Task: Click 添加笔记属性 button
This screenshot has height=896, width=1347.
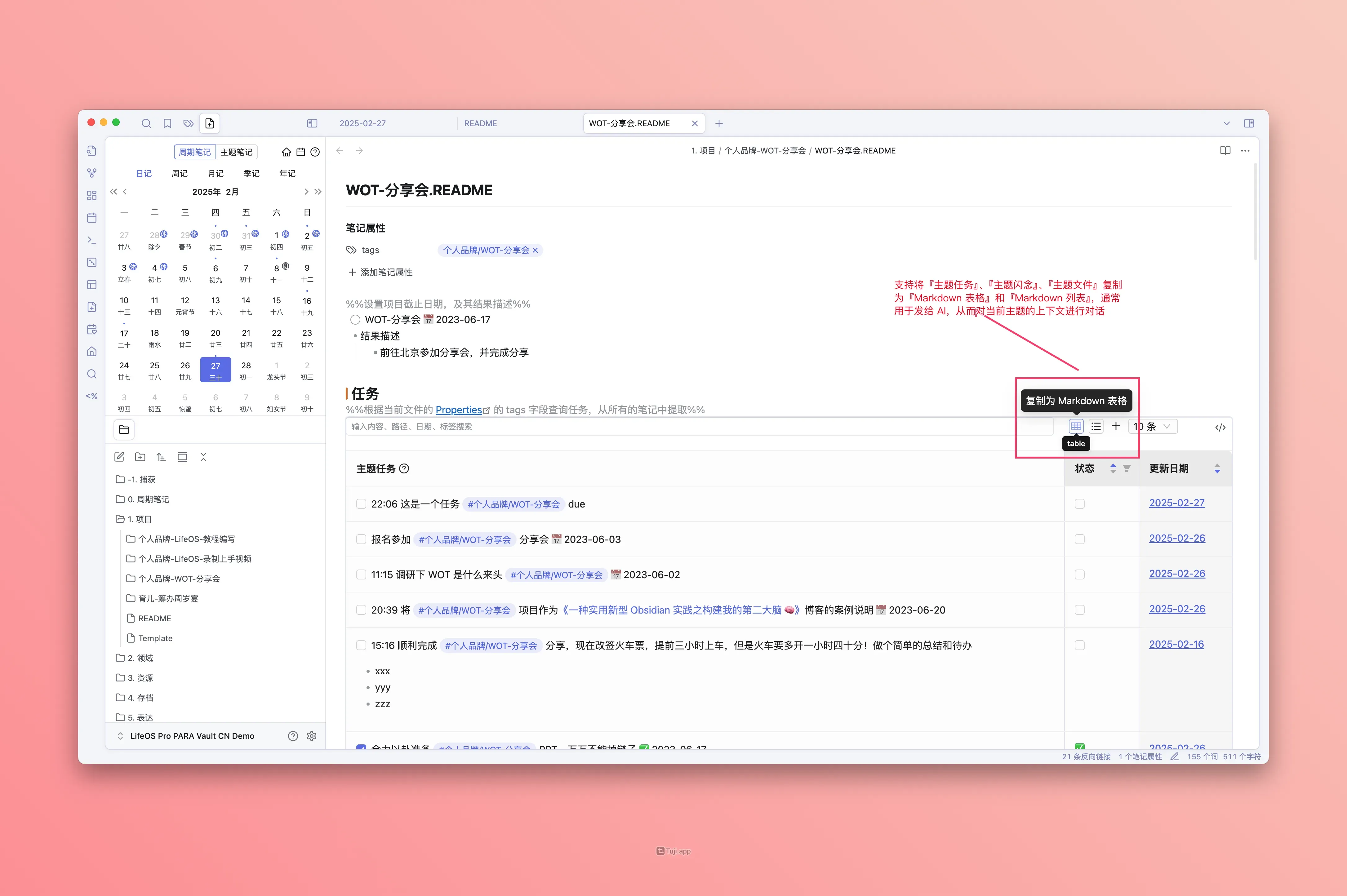Action: (x=380, y=273)
